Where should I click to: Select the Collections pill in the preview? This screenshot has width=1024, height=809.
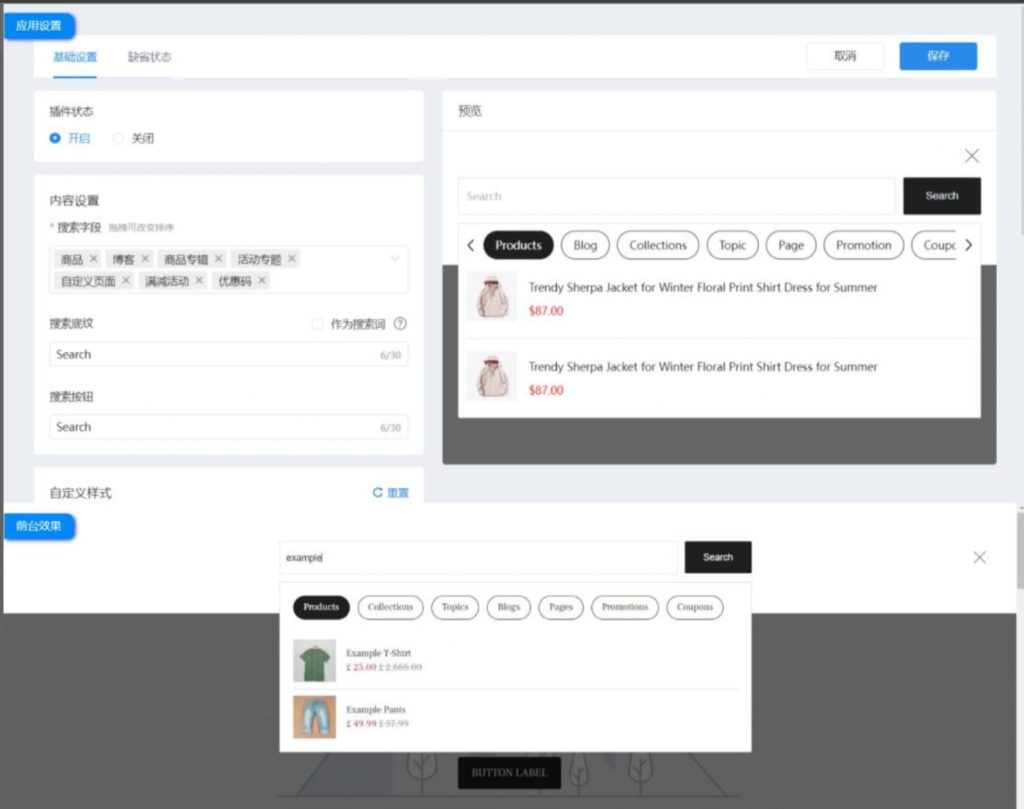[657, 245]
